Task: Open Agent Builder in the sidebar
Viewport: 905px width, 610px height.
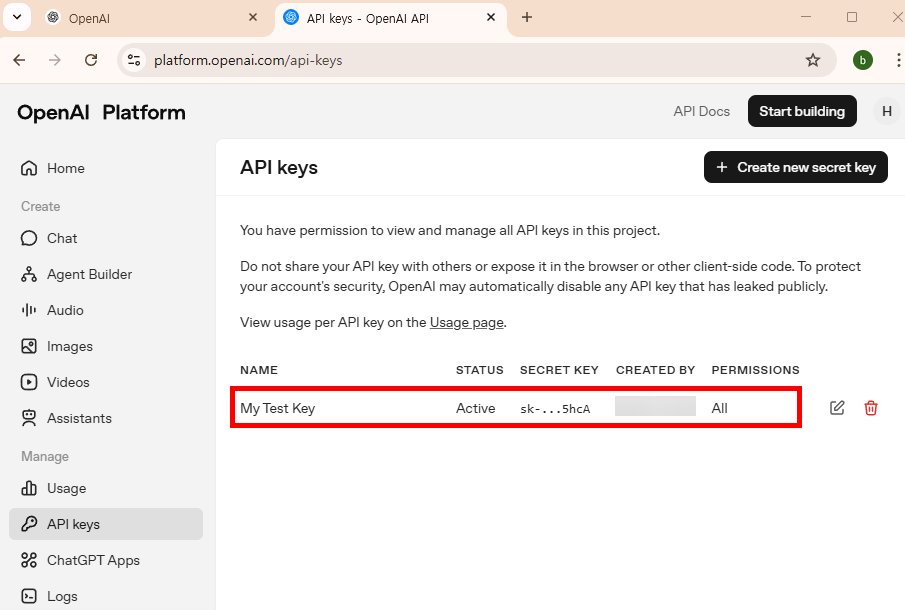Action: pyautogui.click(x=106, y=274)
